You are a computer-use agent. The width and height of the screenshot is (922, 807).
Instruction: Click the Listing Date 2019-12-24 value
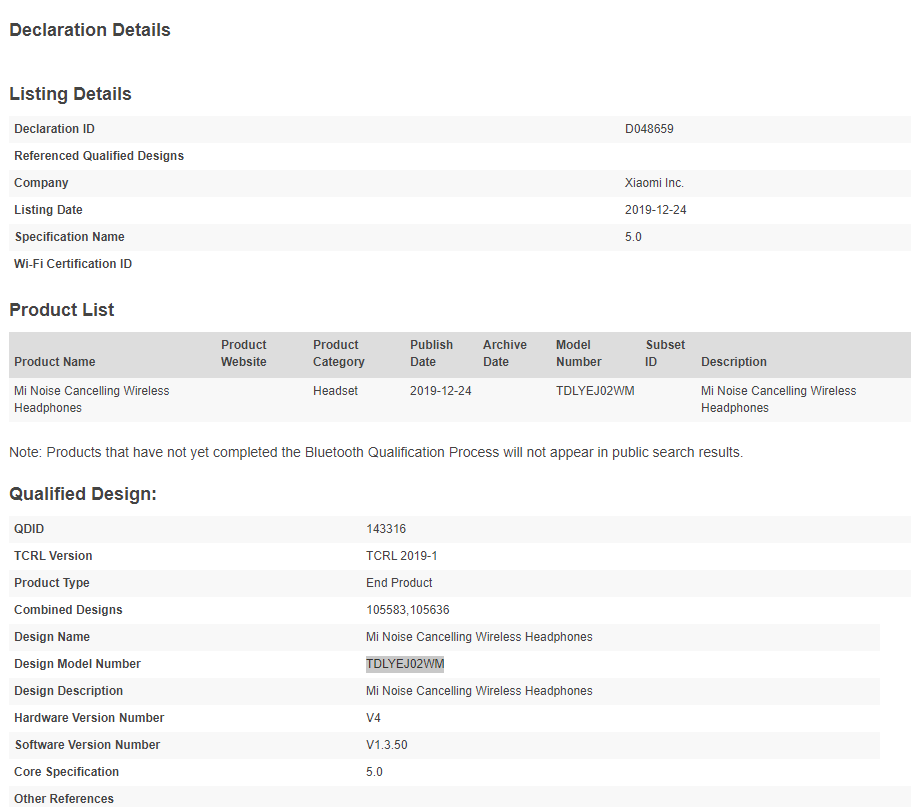(655, 210)
